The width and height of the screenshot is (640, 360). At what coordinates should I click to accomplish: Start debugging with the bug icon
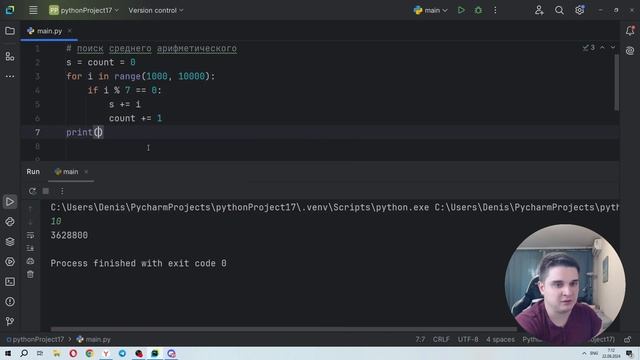[478, 10]
